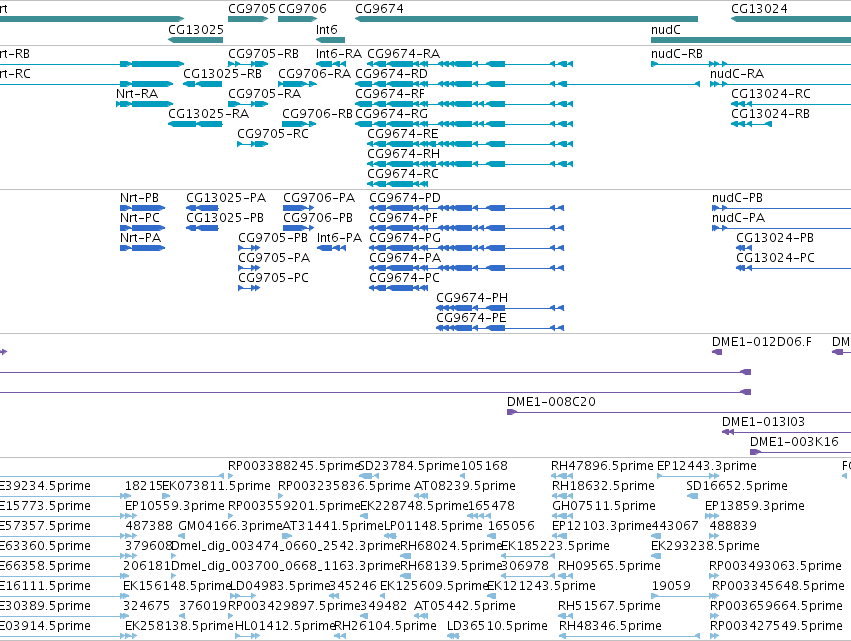Click the CG9705 gene label

tap(252, 9)
